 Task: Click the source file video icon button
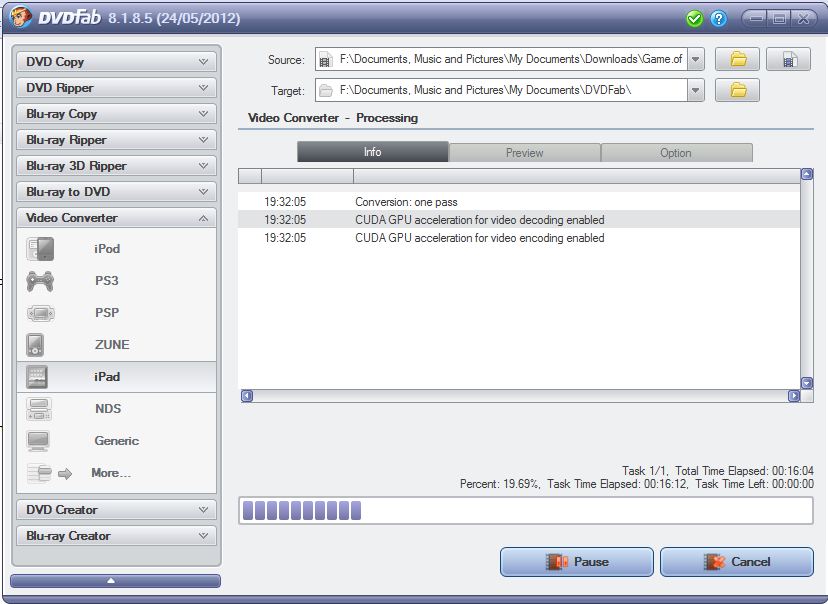[x=788, y=59]
